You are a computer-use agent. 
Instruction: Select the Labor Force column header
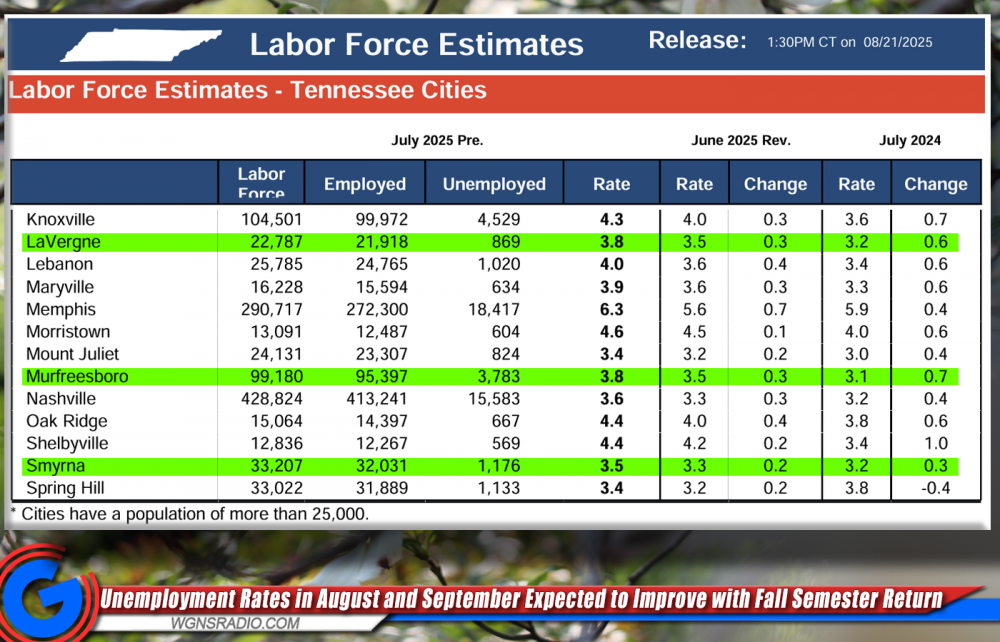tap(261, 183)
